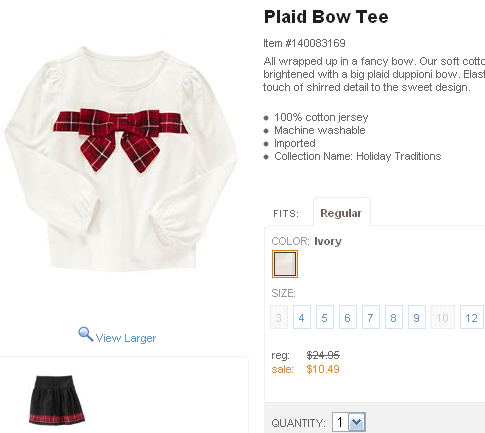Viewport: 485px width, 433px height.
Task: Select size 7 box
Action: click(371, 317)
